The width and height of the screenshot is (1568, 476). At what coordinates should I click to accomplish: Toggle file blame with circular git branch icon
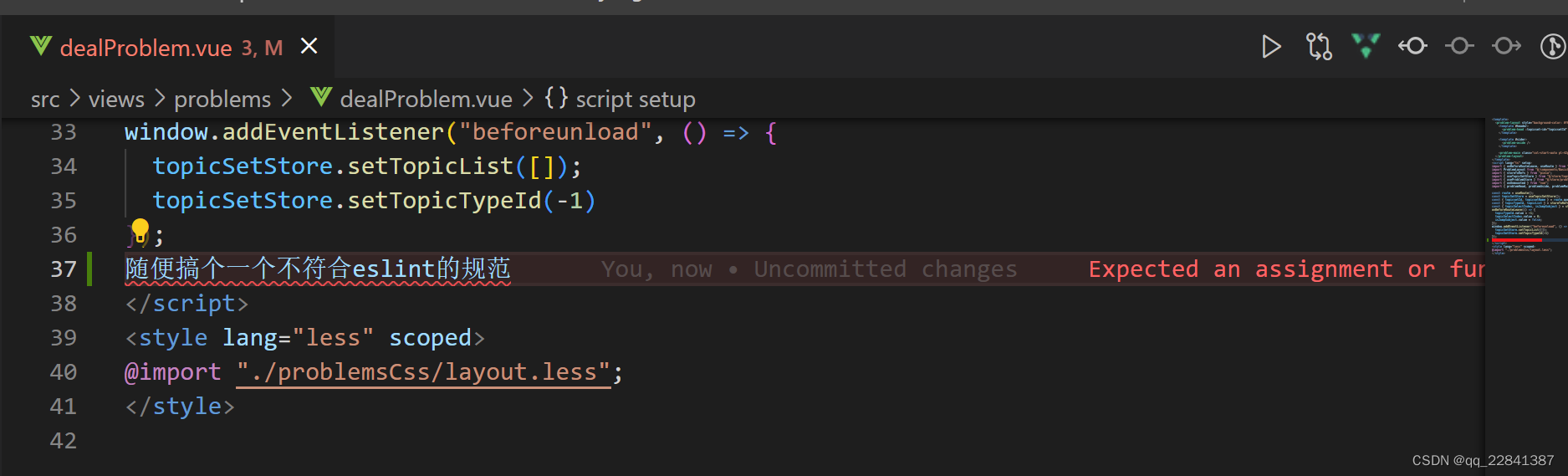click(x=1552, y=46)
